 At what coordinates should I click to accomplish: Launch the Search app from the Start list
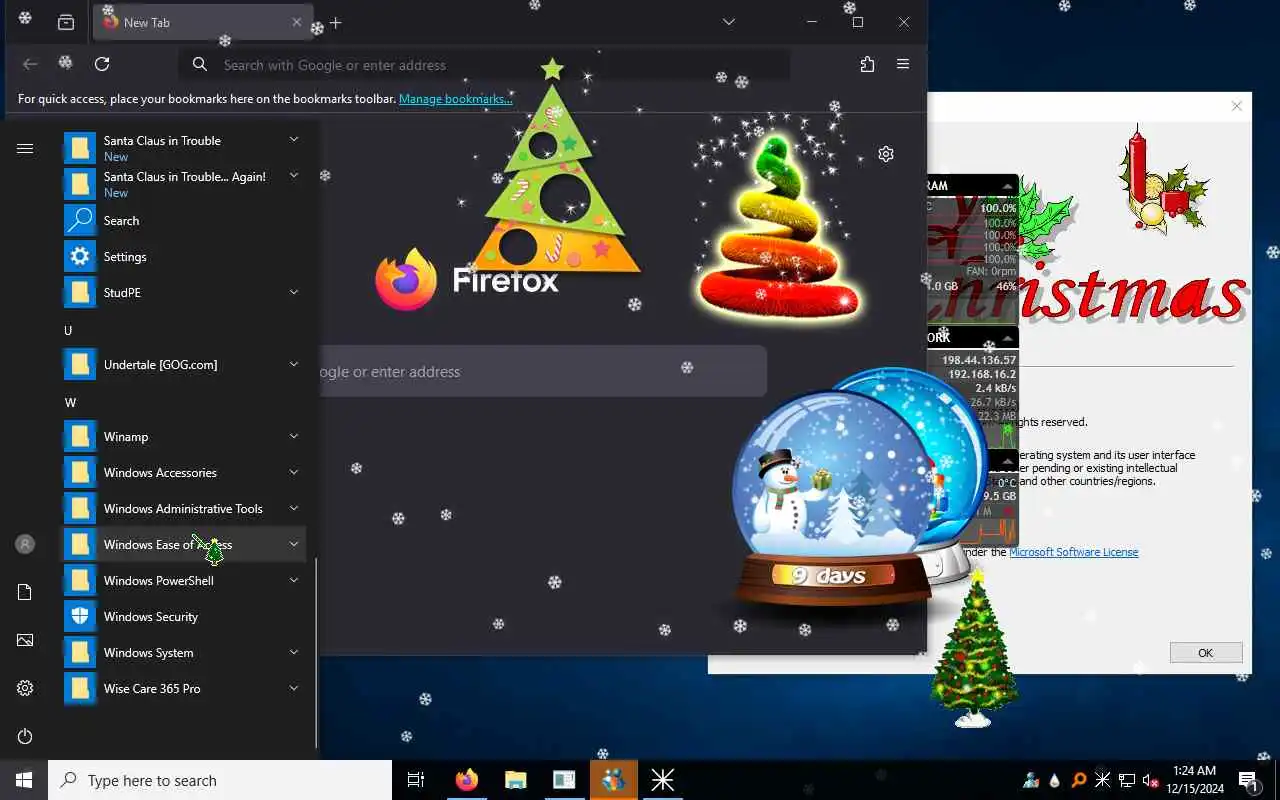coord(185,221)
